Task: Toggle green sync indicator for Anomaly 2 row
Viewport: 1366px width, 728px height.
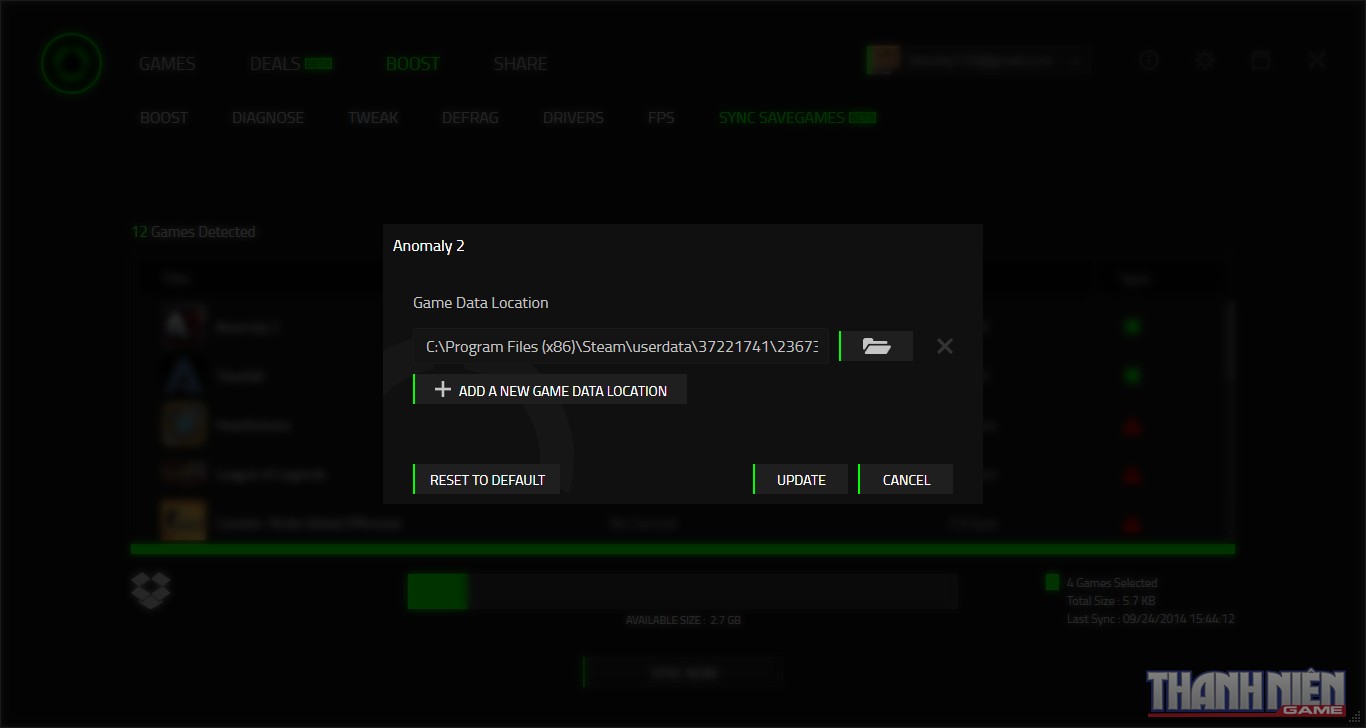Action: point(1133,326)
